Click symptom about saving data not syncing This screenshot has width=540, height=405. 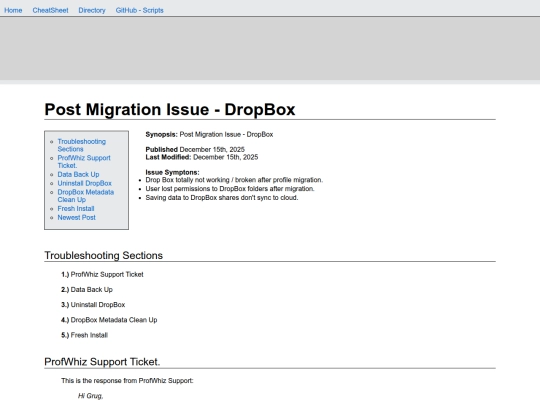tap(222, 198)
